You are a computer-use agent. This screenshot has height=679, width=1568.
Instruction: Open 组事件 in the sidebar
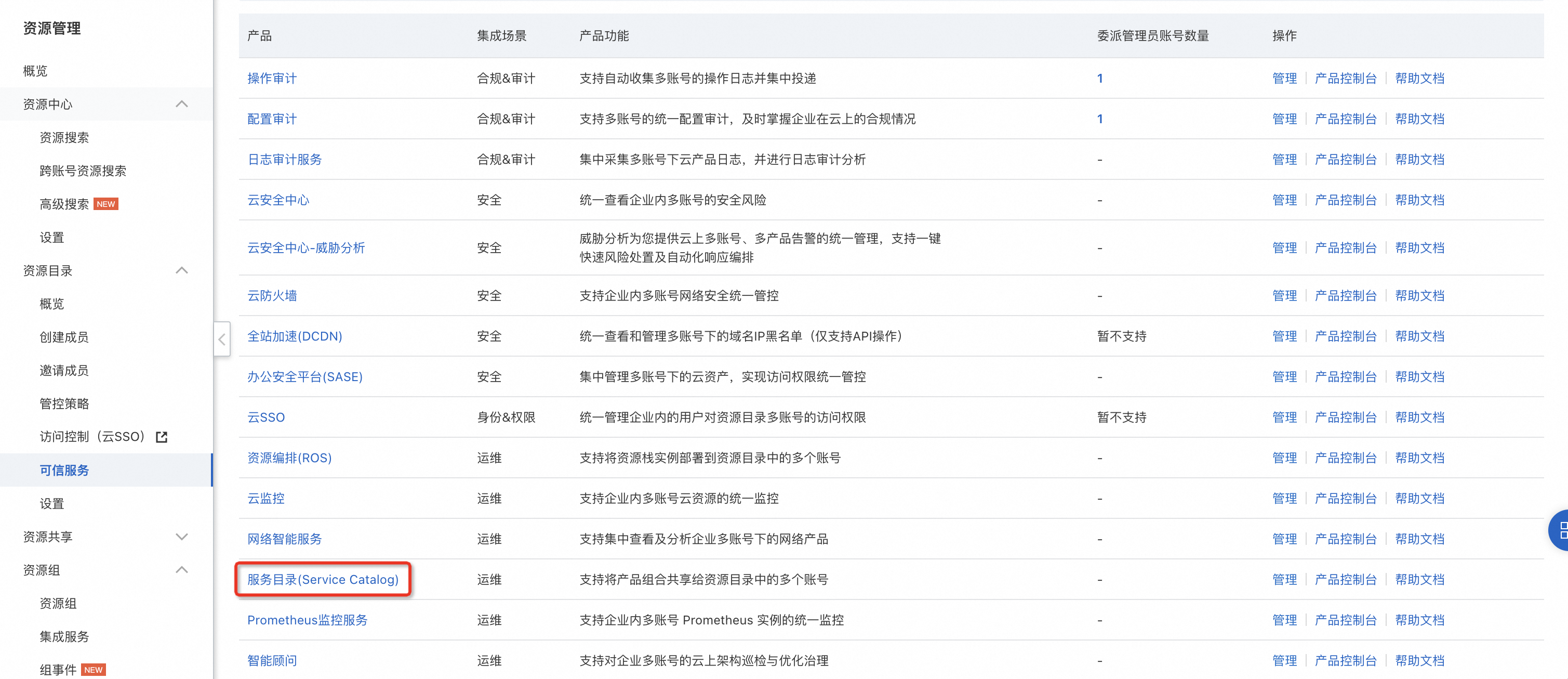[x=58, y=669]
